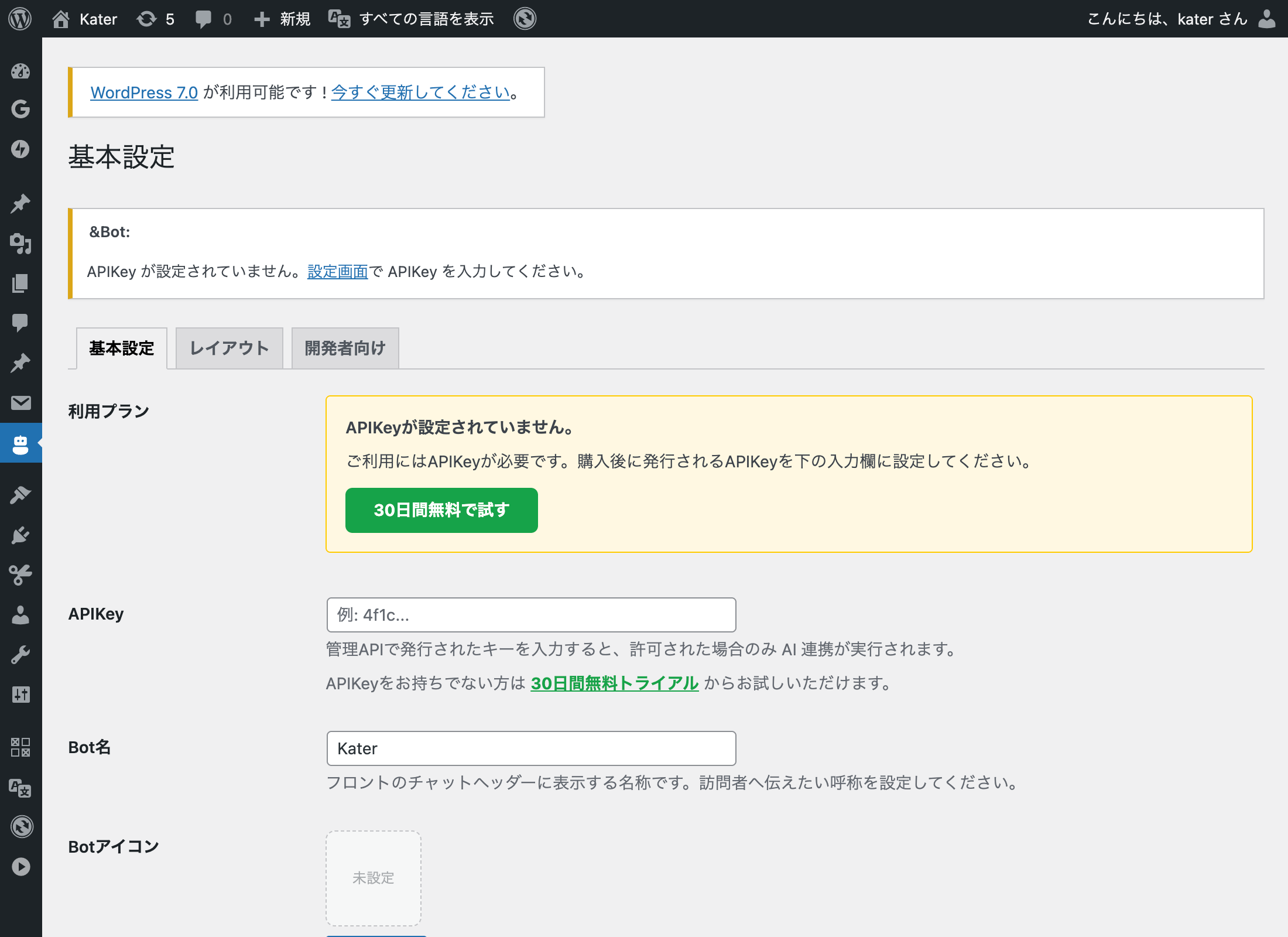Image resolution: width=1288 pixels, height=937 pixels.
Task: Click the Botアイコン row label
Action: (x=114, y=847)
